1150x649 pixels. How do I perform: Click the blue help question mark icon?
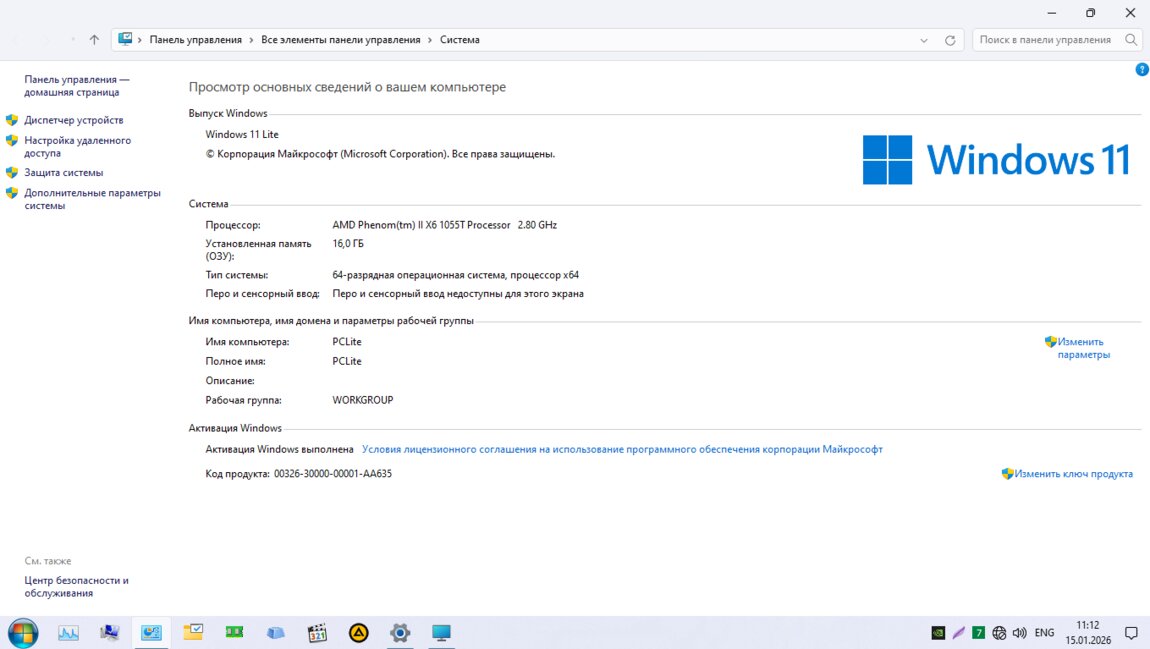(x=1142, y=69)
